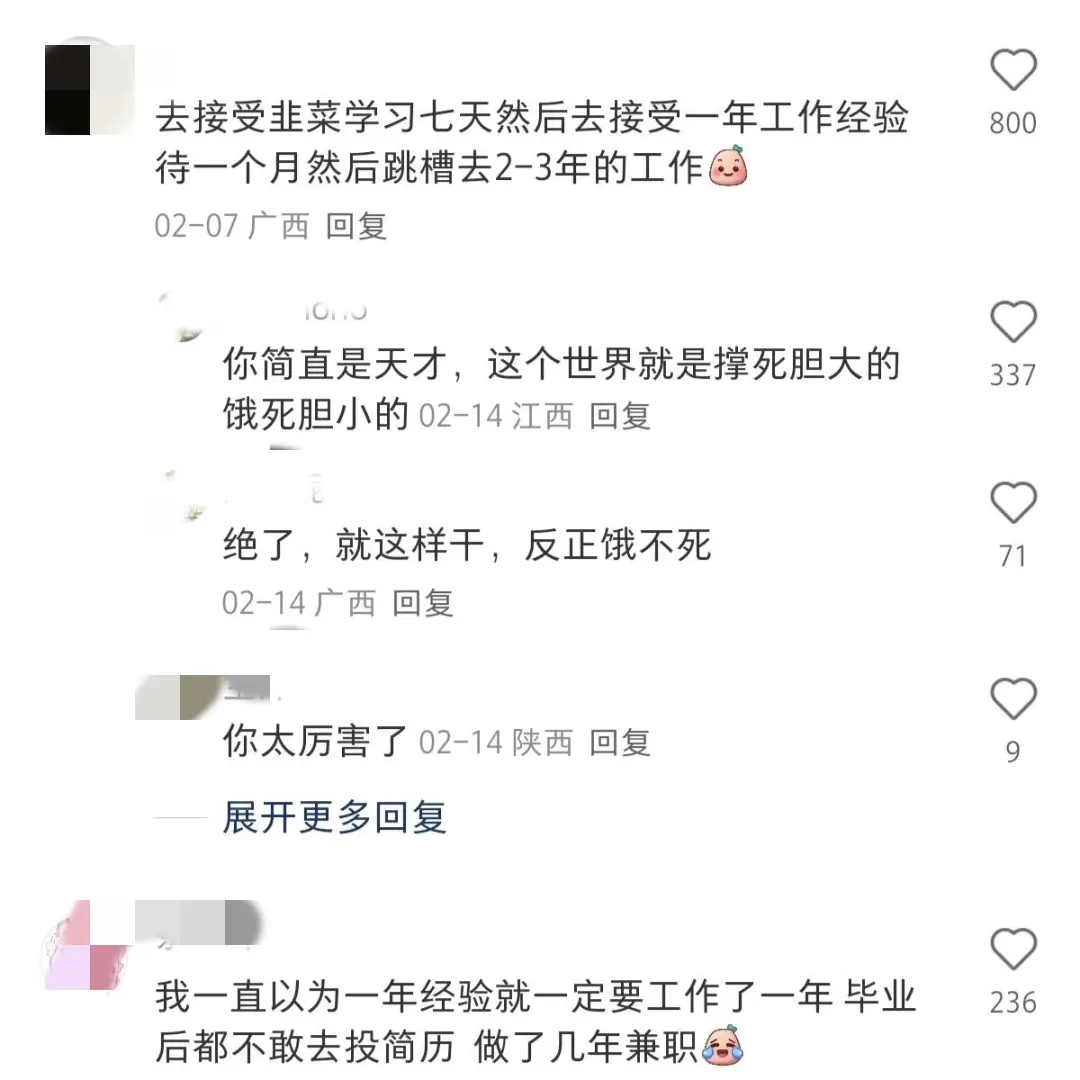Reply to the 绝了 comment from 广西

click(422, 603)
